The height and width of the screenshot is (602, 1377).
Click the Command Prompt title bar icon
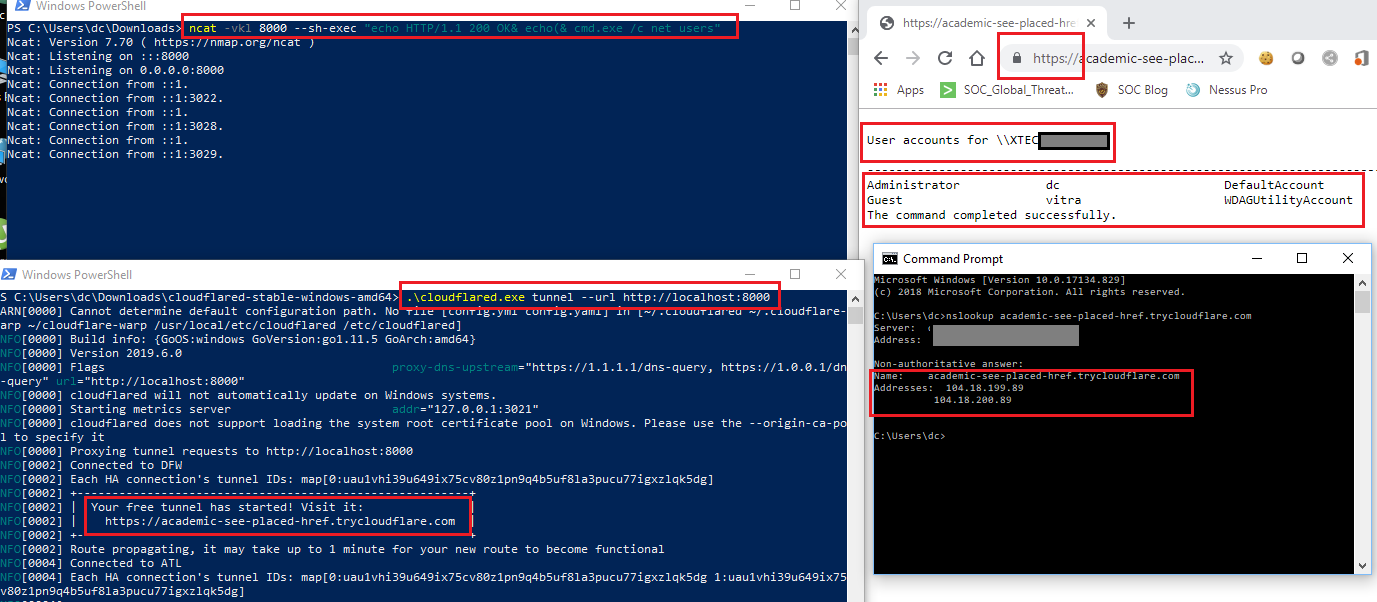889,258
